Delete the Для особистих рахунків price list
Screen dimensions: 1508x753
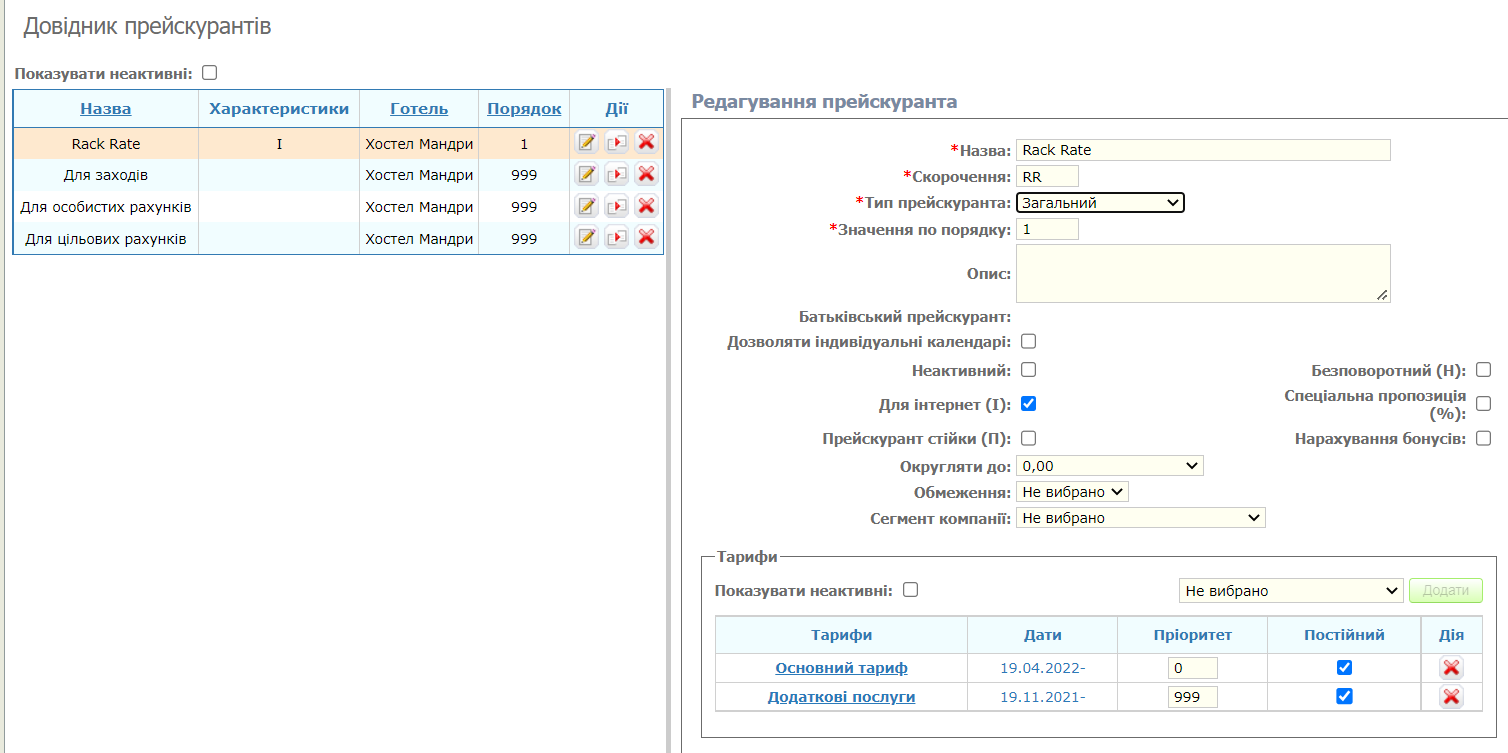pyautogui.click(x=646, y=207)
